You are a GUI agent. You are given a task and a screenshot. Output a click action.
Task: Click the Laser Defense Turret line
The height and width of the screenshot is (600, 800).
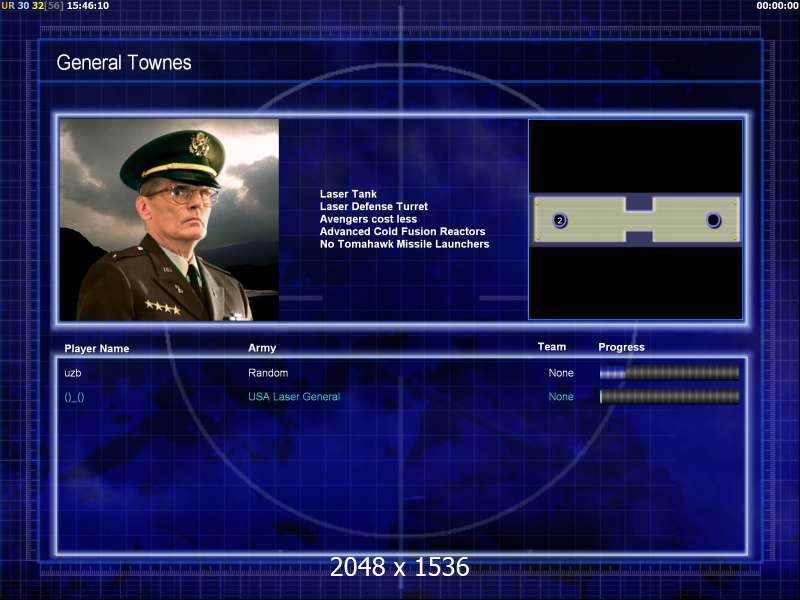[x=373, y=207]
